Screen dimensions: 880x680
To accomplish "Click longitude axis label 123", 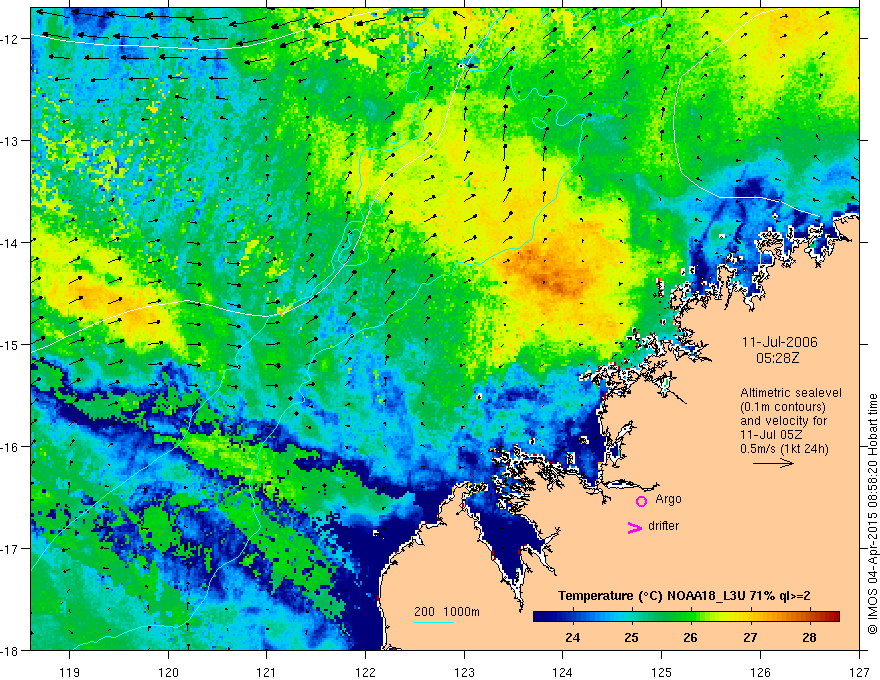I will pyautogui.click(x=464, y=672).
